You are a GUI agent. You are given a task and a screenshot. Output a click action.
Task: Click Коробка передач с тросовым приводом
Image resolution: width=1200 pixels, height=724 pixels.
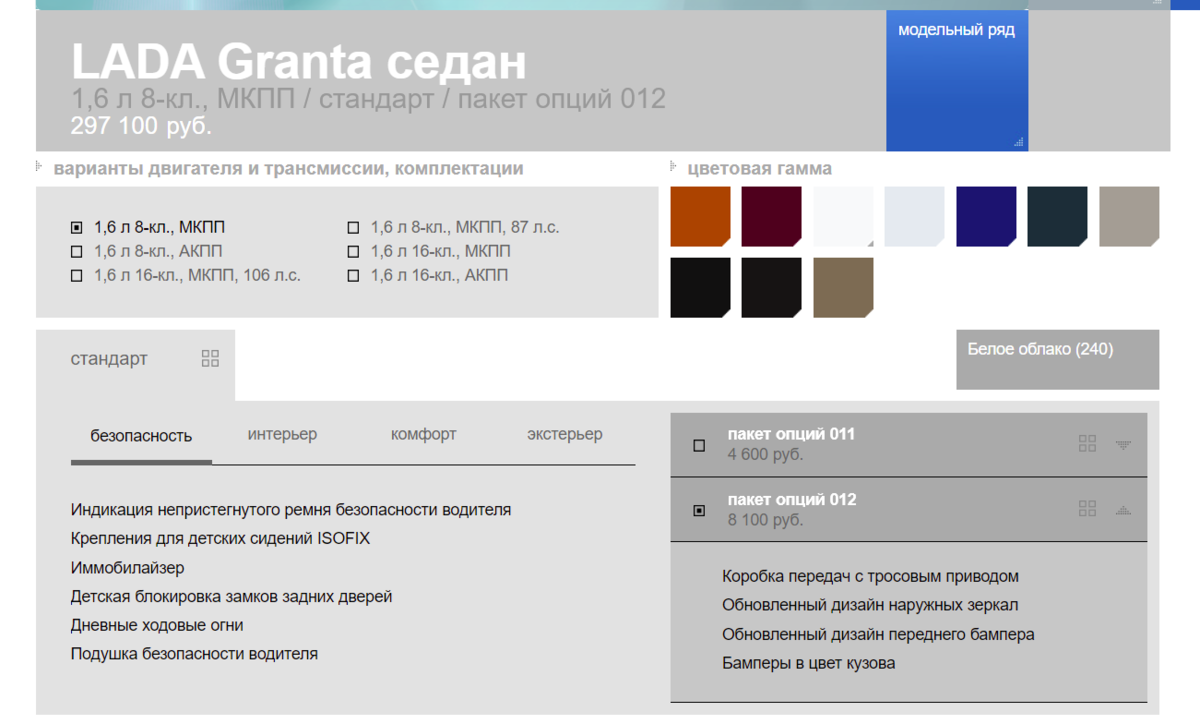tap(870, 576)
